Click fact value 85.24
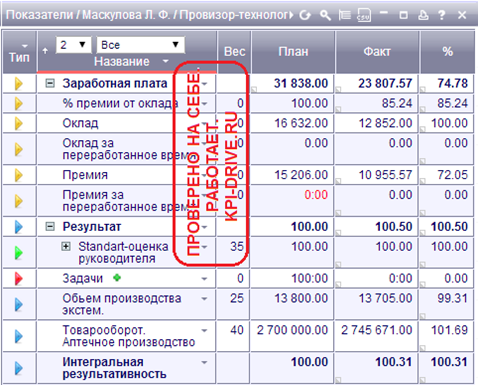The width and height of the screenshot is (478, 385). [397, 103]
